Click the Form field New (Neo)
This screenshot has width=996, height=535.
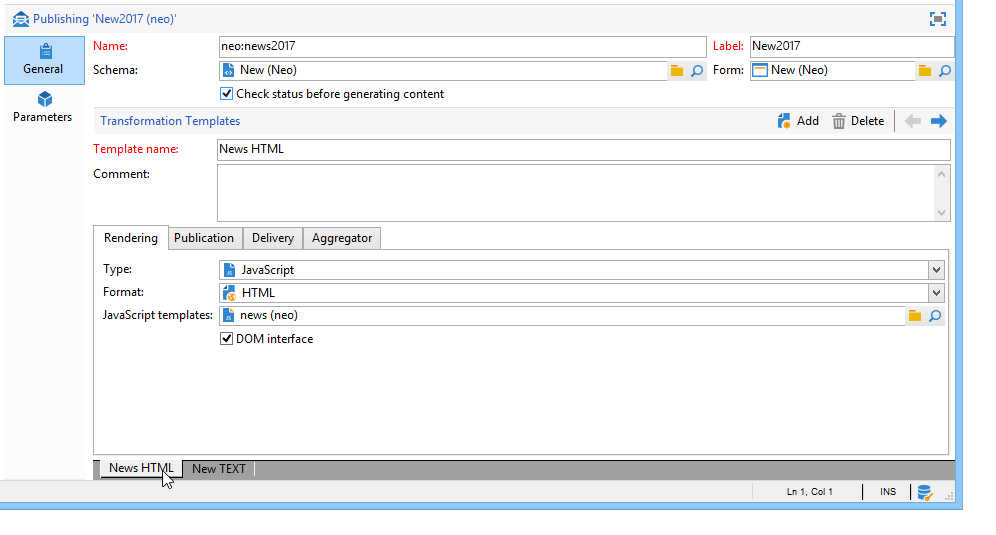(x=832, y=71)
